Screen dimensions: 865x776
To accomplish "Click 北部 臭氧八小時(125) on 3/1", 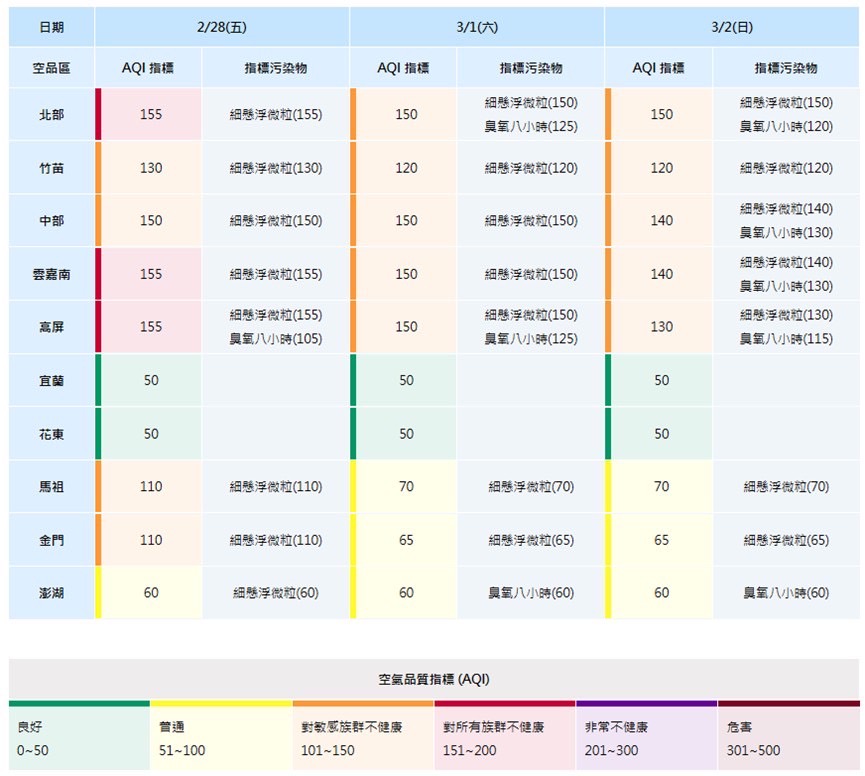I will click(x=531, y=126).
